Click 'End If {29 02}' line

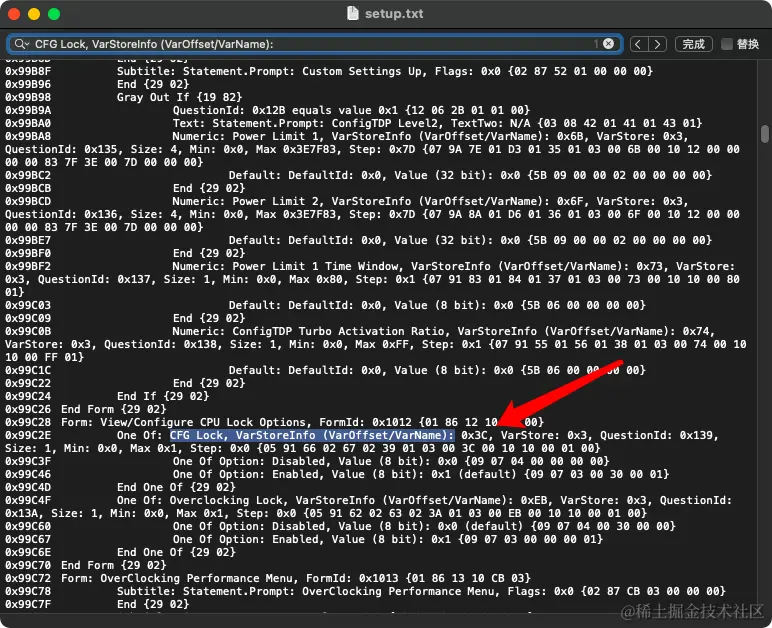(x=162, y=396)
